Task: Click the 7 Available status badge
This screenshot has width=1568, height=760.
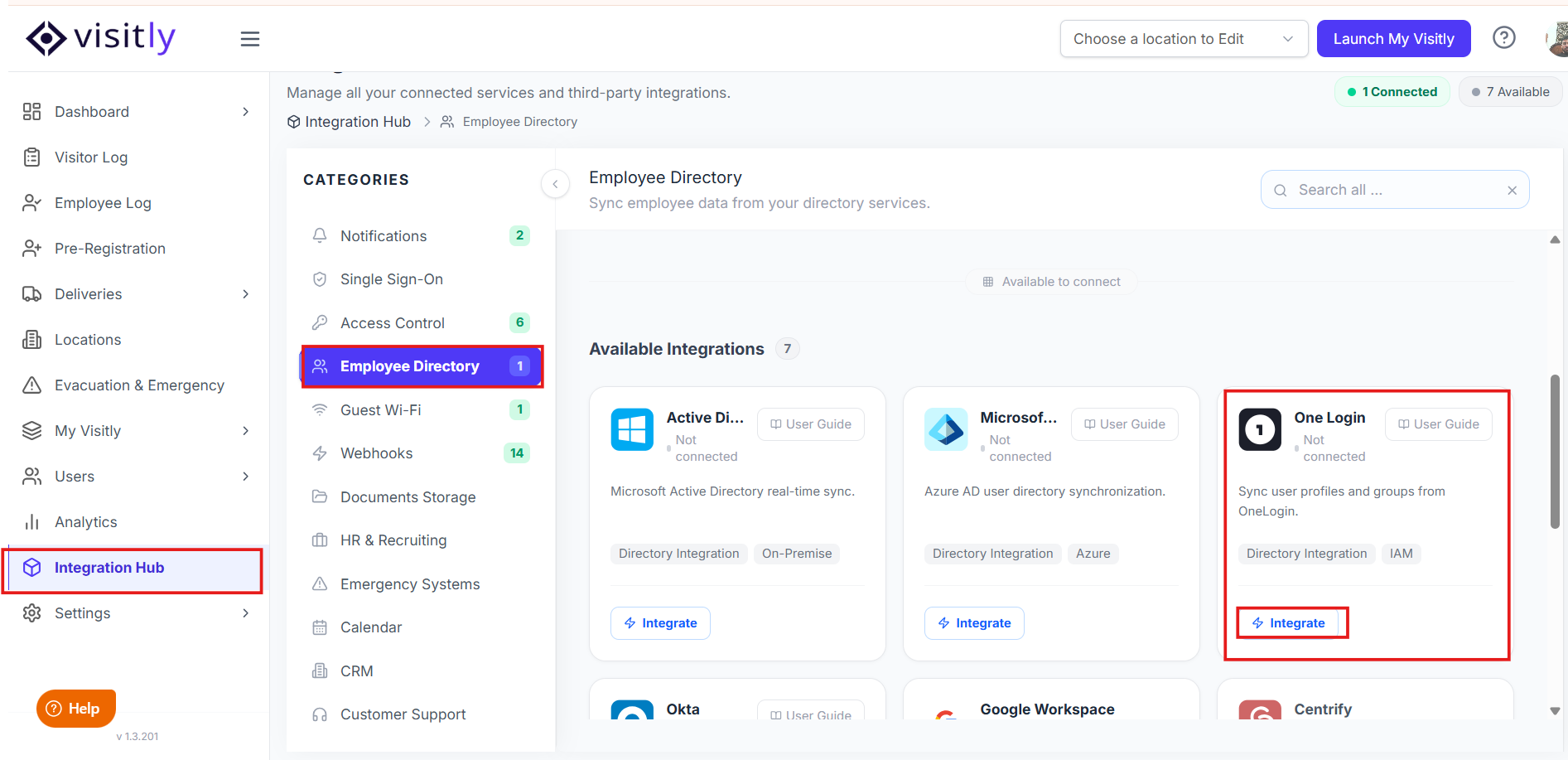Action: click(1510, 92)
